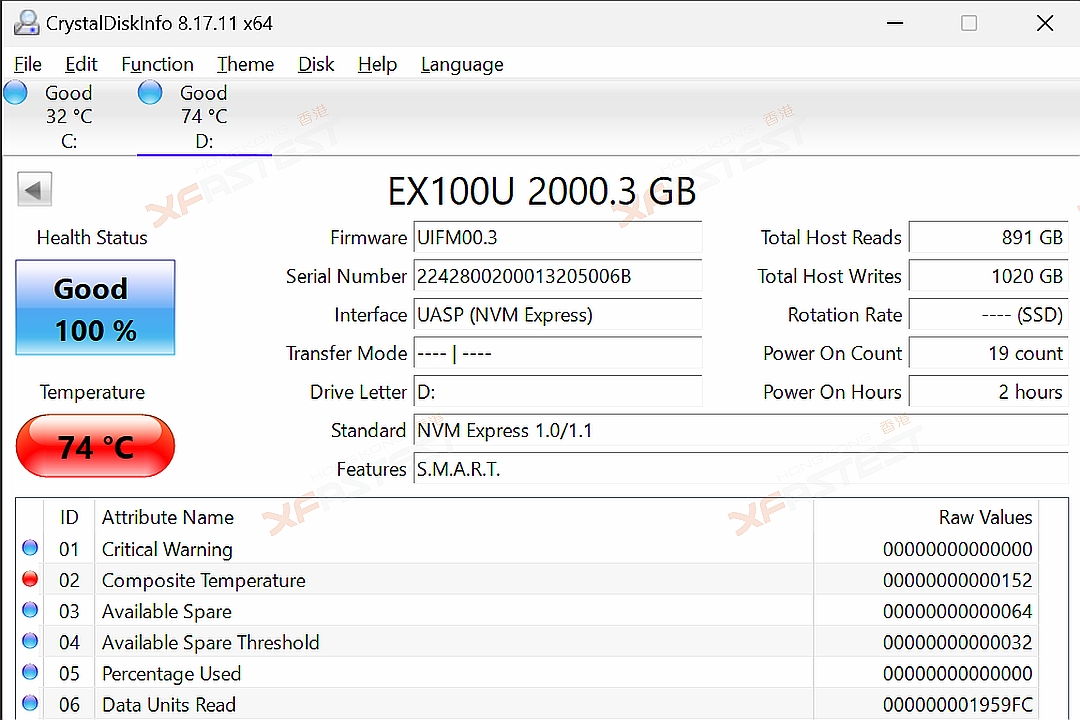Viewport: 1080px width, 720px height.
Task: Click the blue status orb for drive D:
Action: click(x=149, y=92)
